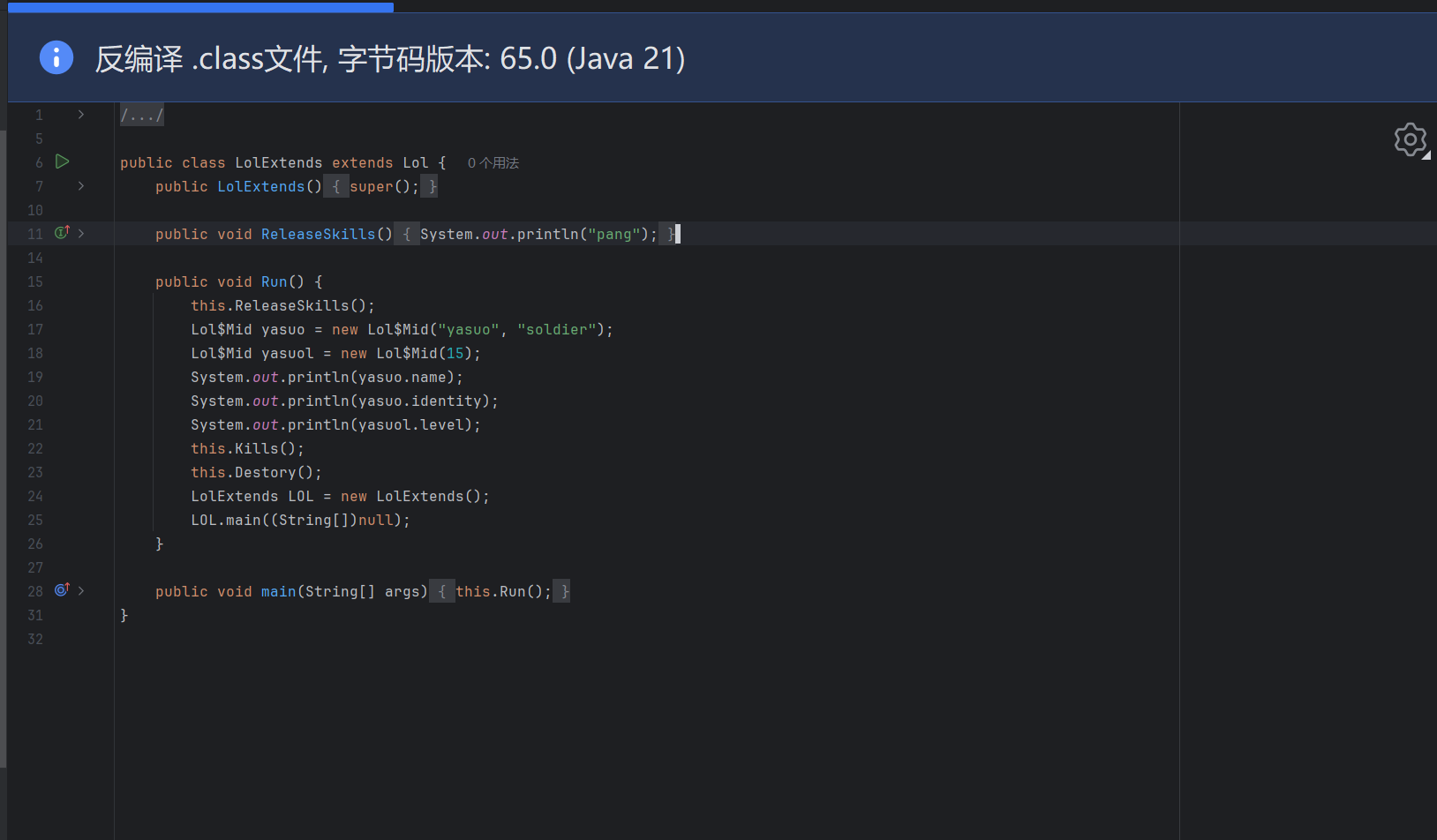1437x840 pixels.
Task: Click 'Run' method name on line 15
Action: (x=275, y=282)
